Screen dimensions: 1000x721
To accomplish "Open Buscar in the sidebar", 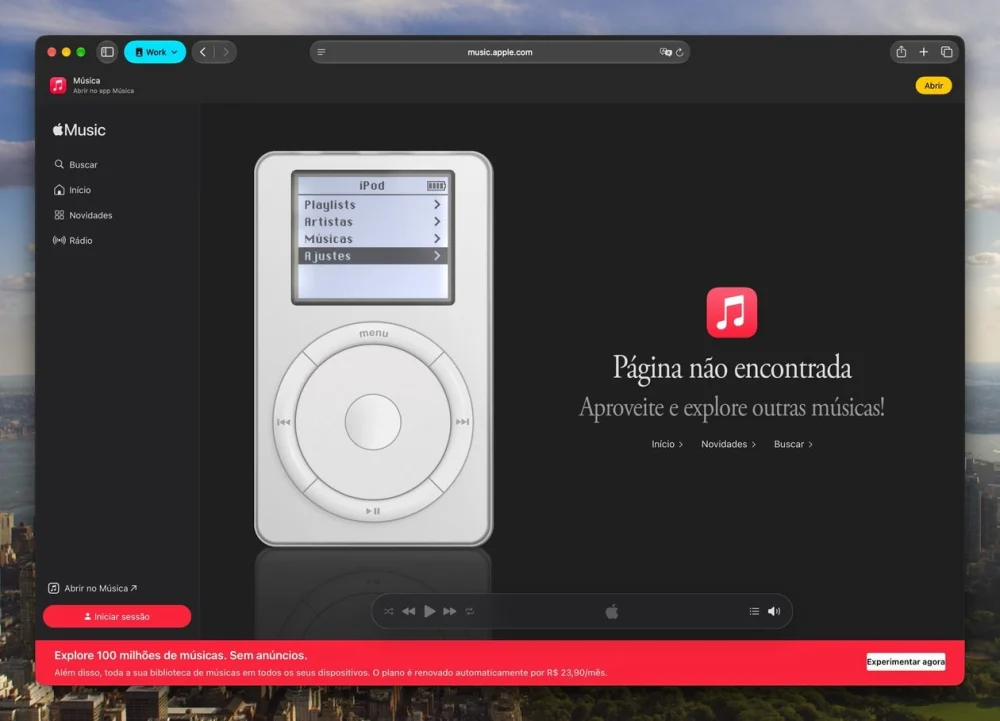I will [76, 164].
